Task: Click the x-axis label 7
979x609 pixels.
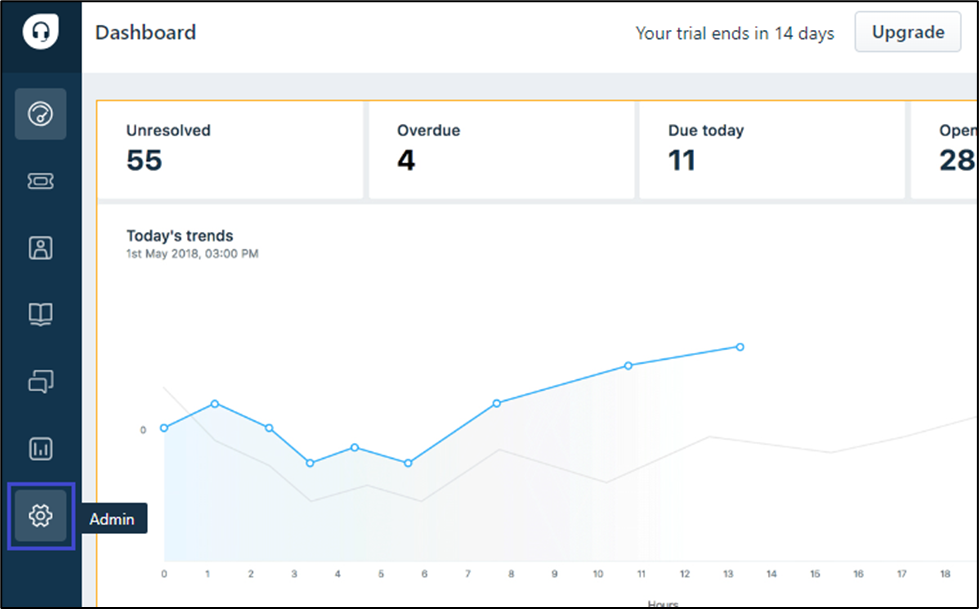Action: [x=468, y=573]
